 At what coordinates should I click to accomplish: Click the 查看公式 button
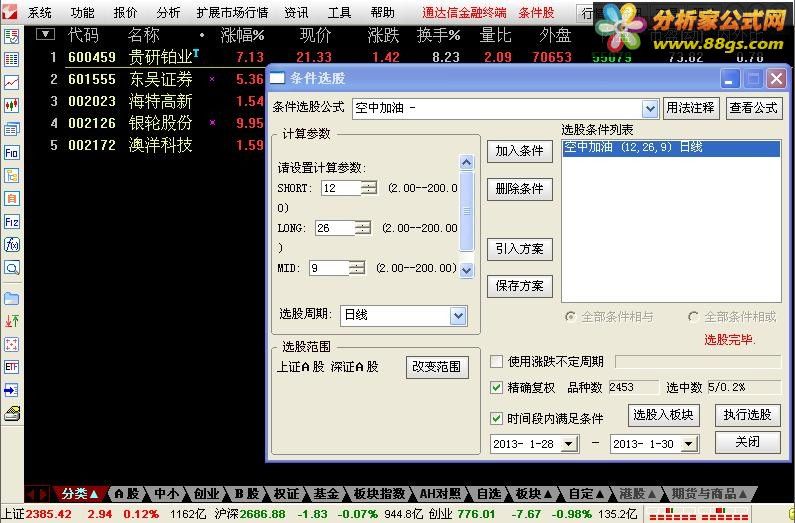(x=754, y=108)
